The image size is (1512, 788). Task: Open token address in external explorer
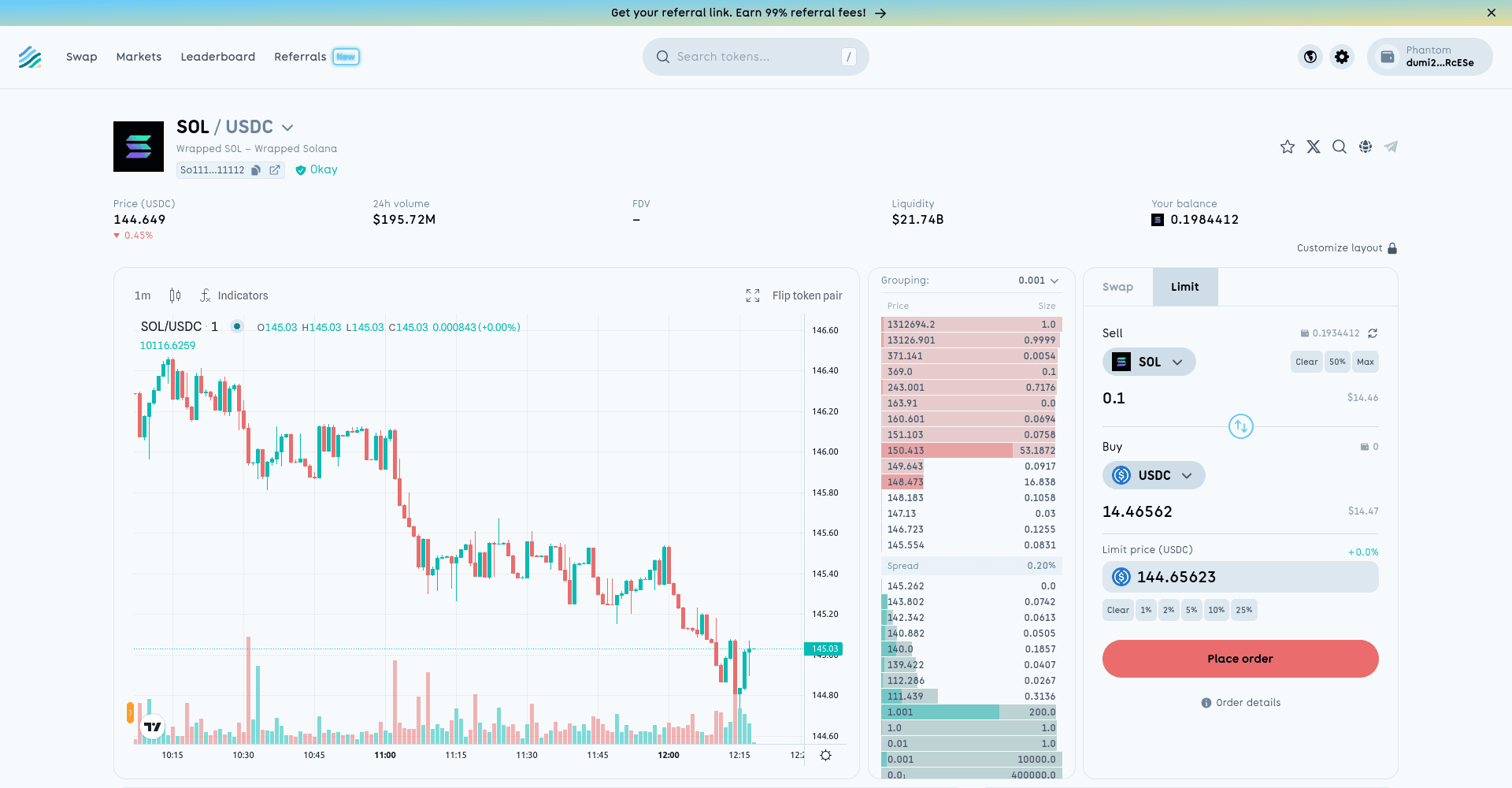pos(275,170)
